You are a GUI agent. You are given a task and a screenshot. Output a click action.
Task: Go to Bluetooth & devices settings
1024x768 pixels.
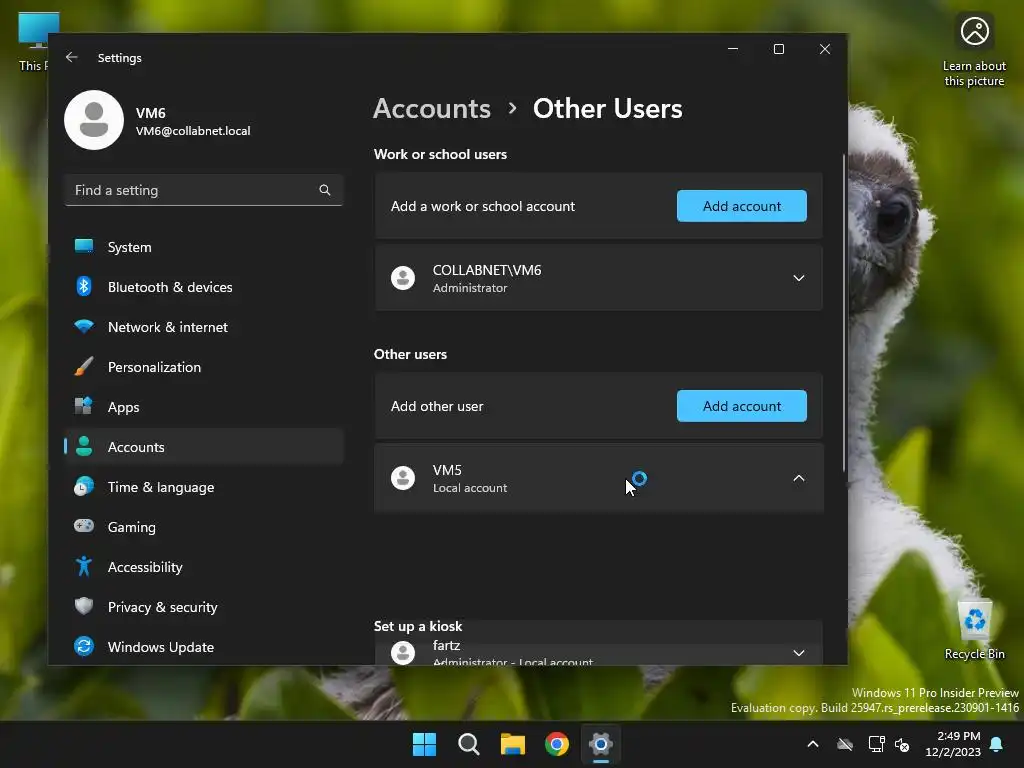point(204,287)
